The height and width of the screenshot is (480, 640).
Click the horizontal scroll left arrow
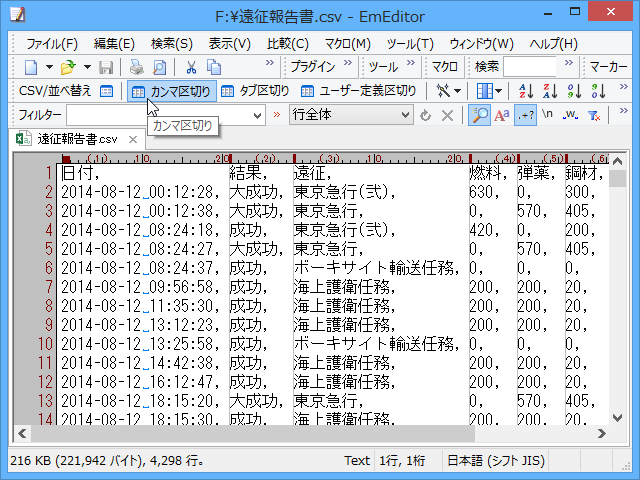point(23,433)
